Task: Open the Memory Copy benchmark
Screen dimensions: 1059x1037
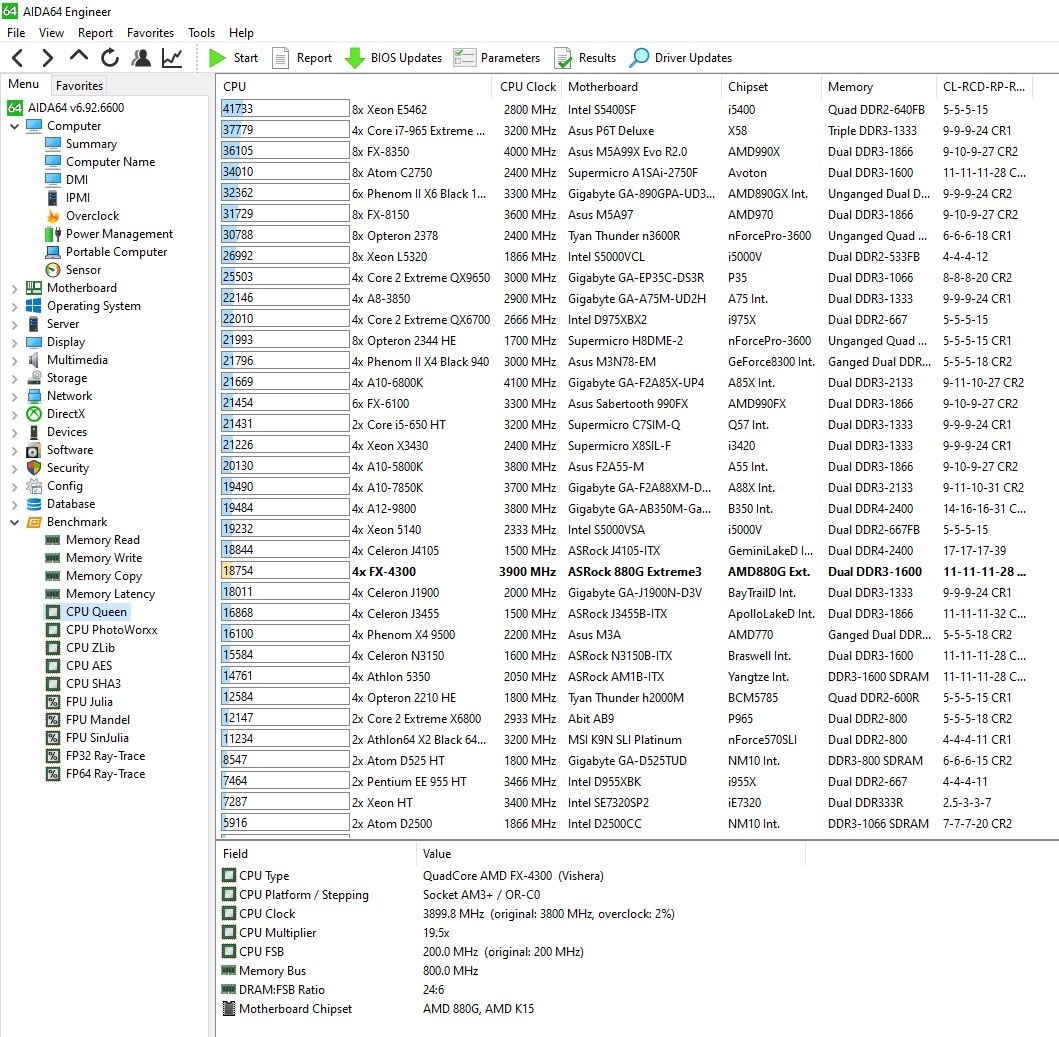Action: click(104, 576)
